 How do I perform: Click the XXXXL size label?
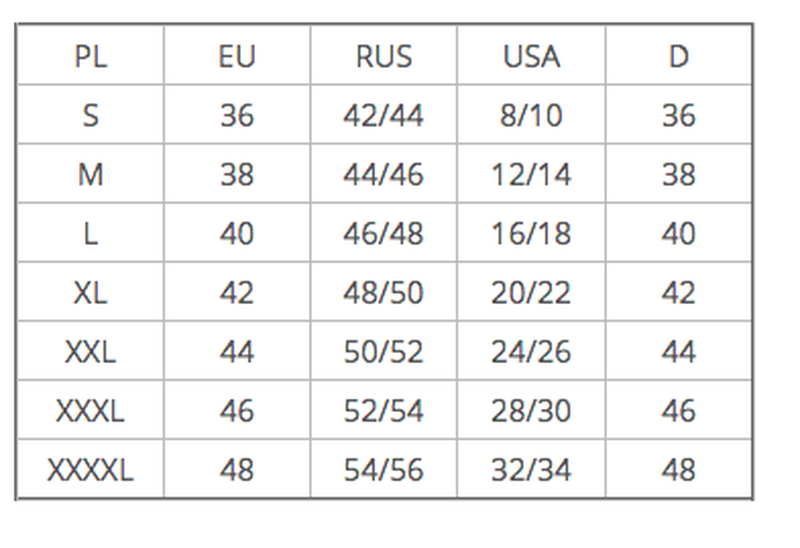pyautogui.click(x=91, y=469)
